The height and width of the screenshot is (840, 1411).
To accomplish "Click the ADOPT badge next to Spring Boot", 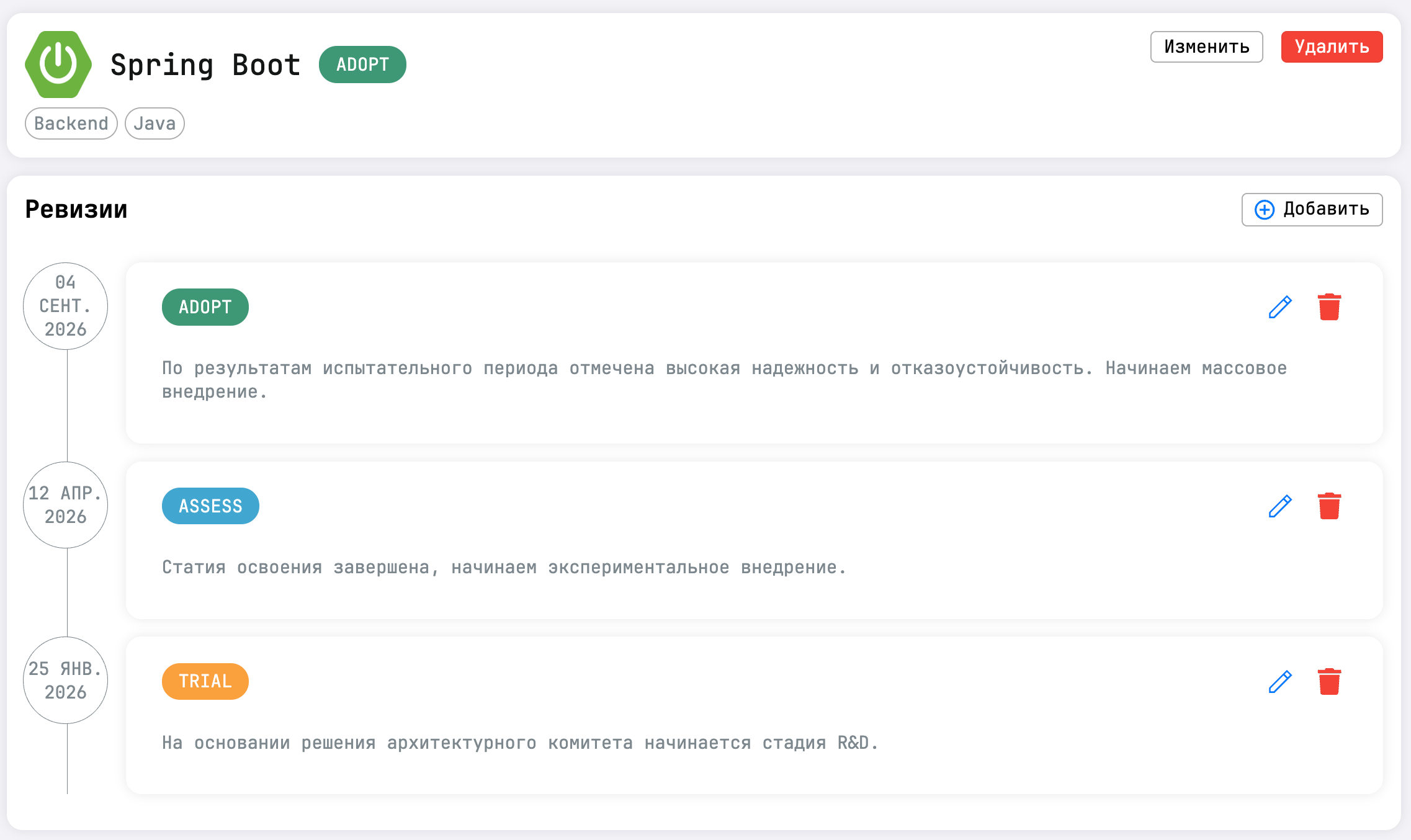I will (x=362, y=65).
